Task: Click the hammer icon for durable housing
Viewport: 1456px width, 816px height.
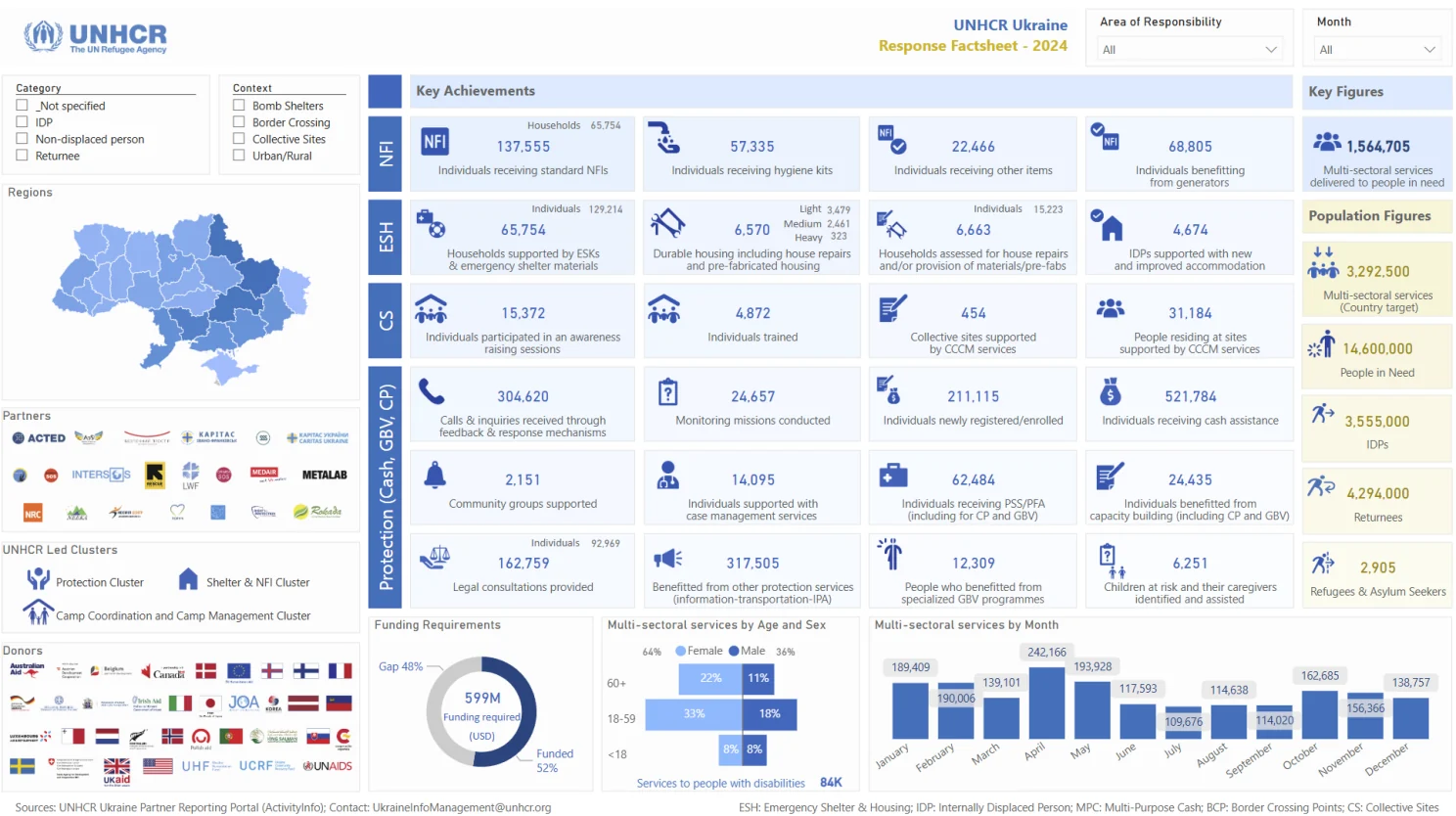Action: (668, 223)
